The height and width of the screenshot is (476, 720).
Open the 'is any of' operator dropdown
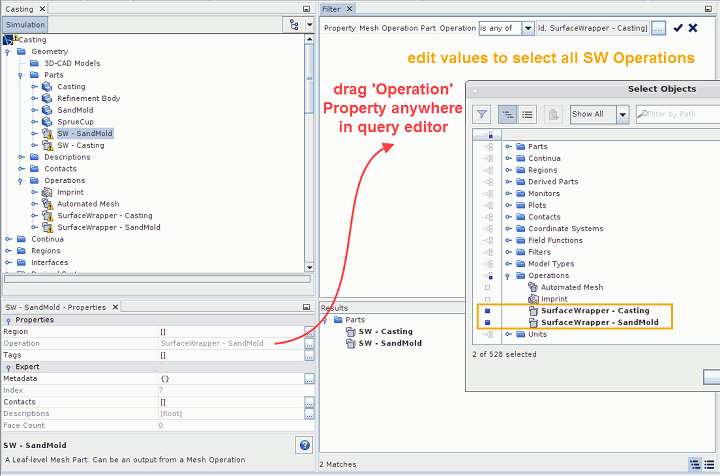(x=528, y=28)
